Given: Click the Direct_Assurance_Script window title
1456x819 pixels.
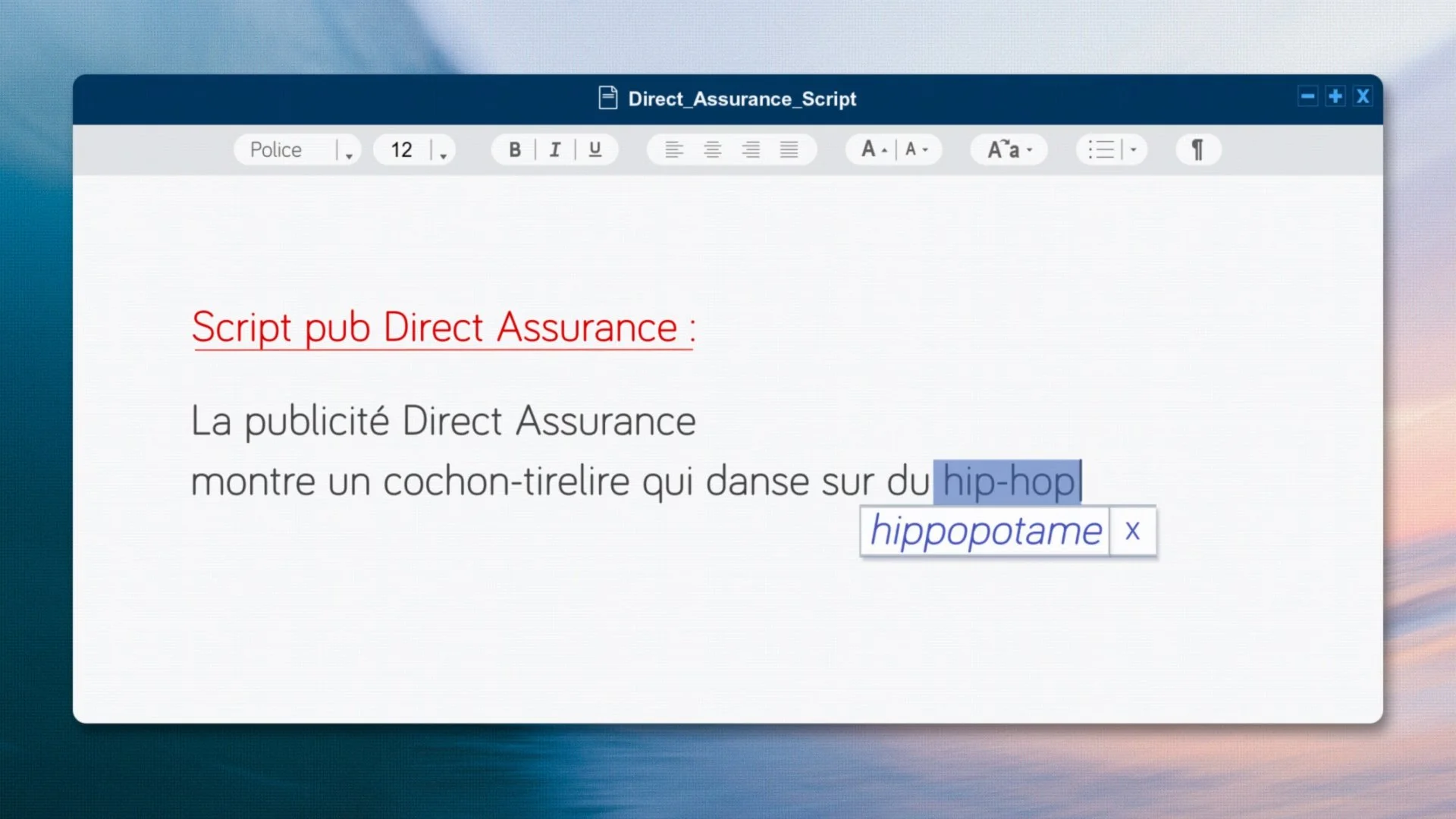Looking at the screenshot, I should tap(742, 99).
